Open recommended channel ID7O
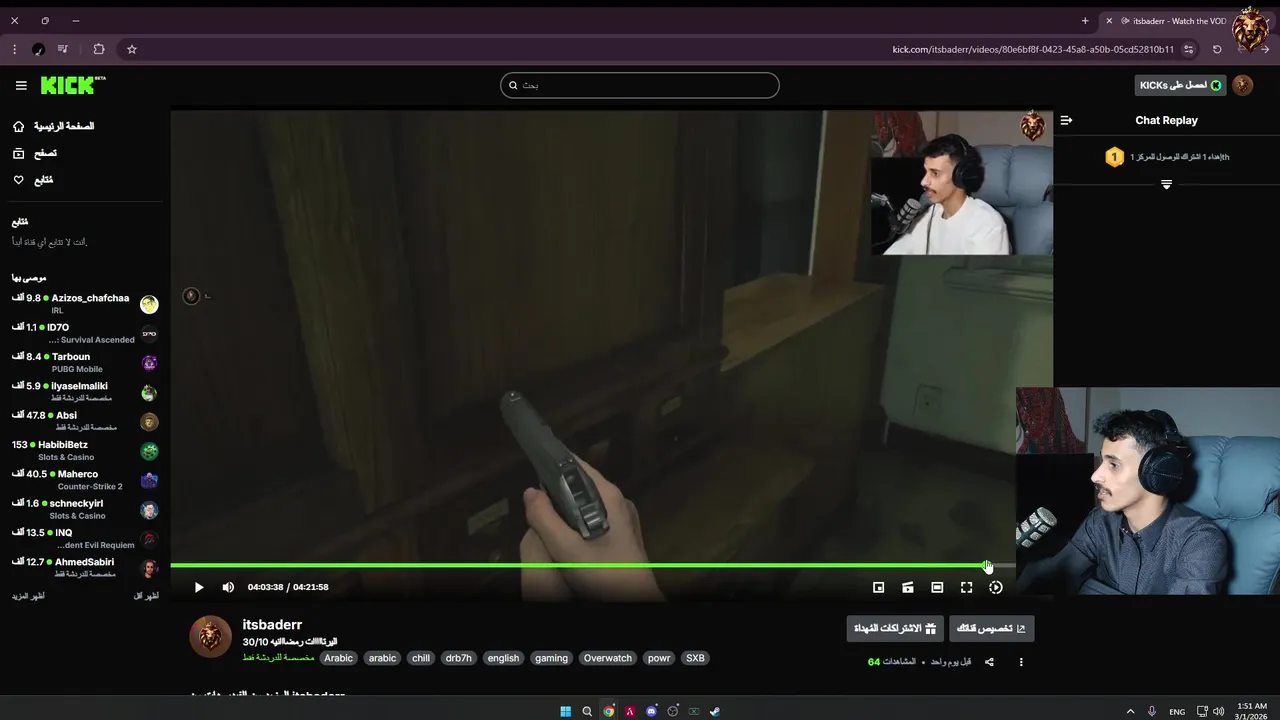This screenshot has height=720, width=1280. [x=85, y=333]
